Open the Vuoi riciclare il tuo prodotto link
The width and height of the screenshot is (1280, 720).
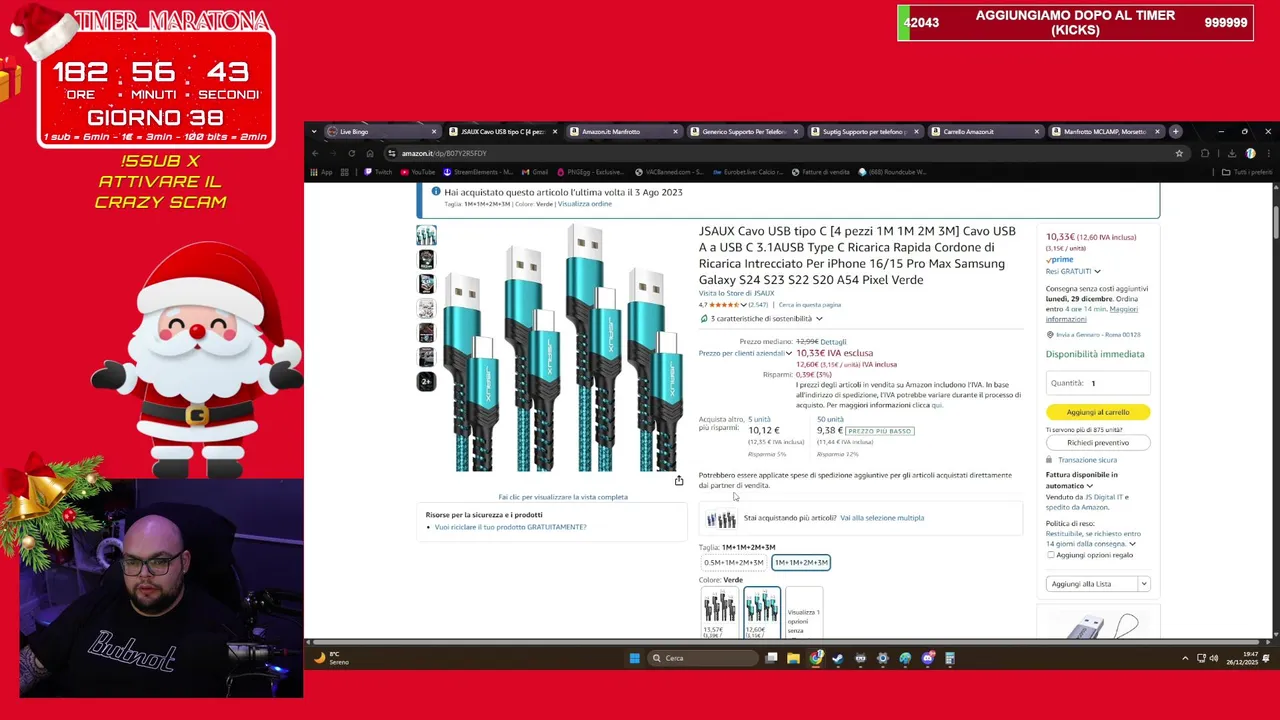pyautogui.click(x=510, y=527)
